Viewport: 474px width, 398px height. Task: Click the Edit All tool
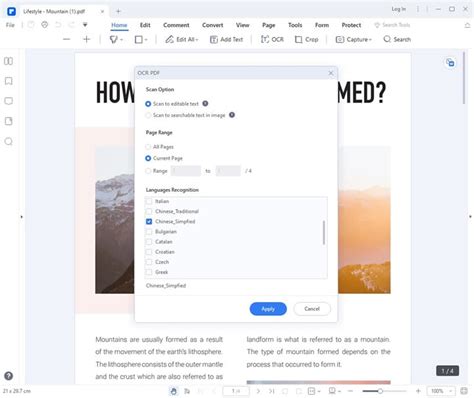(182, 39)
